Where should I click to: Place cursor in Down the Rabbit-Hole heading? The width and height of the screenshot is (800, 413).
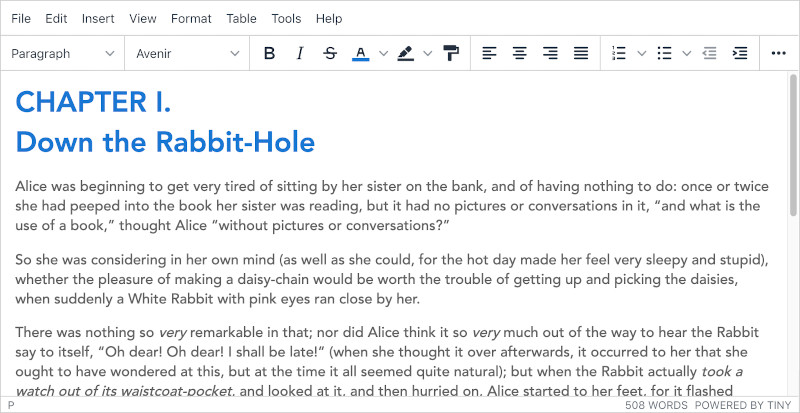(x=165, y=141)
